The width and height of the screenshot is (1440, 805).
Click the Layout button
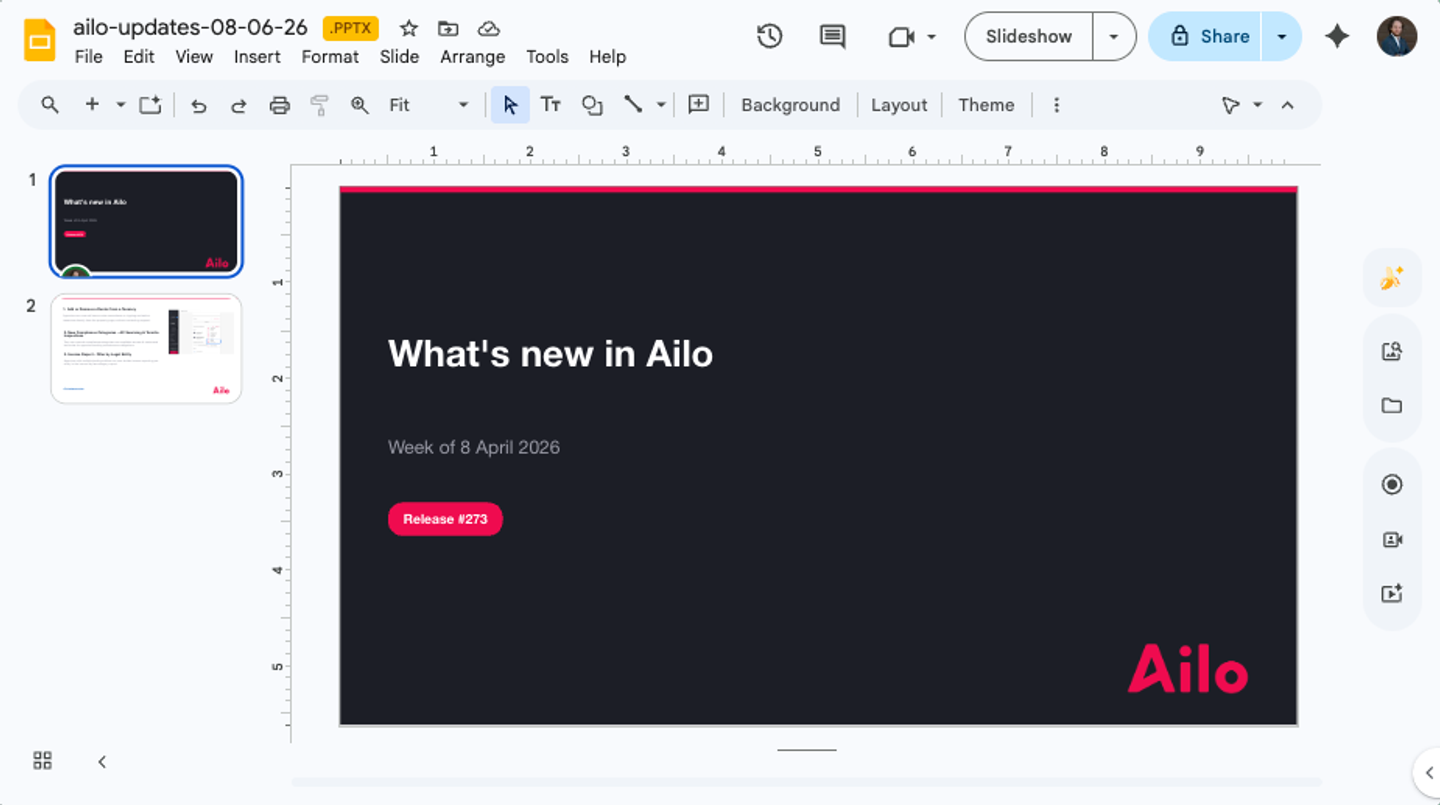(899, 105)
